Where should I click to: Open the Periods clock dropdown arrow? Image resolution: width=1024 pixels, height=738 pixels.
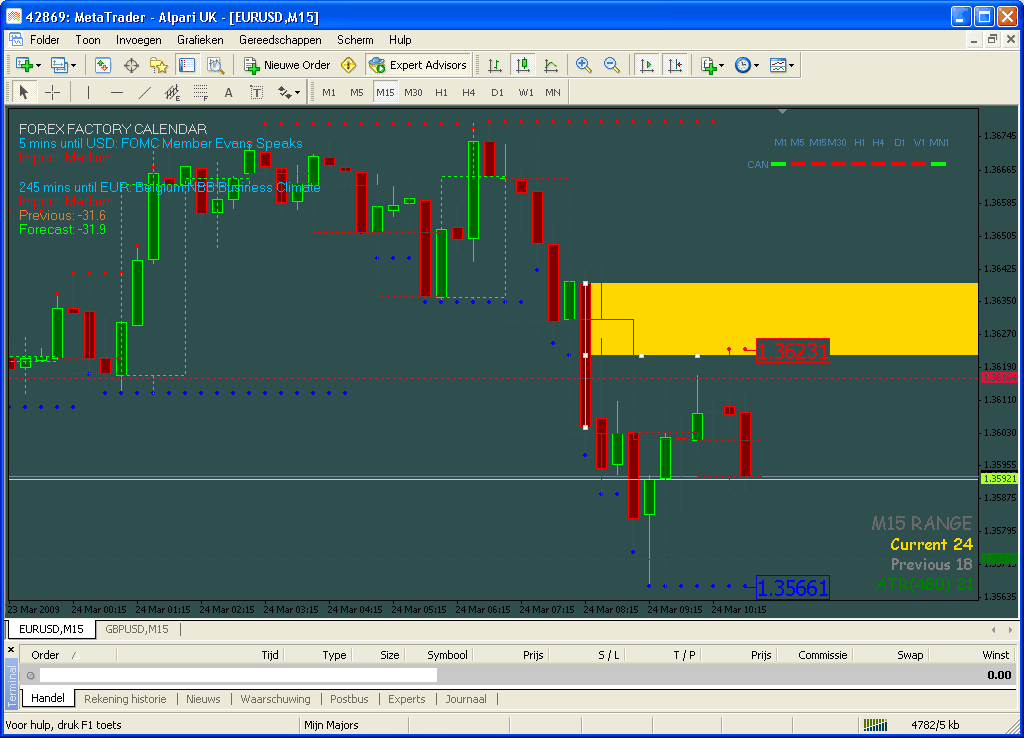(x=756, y=65)
